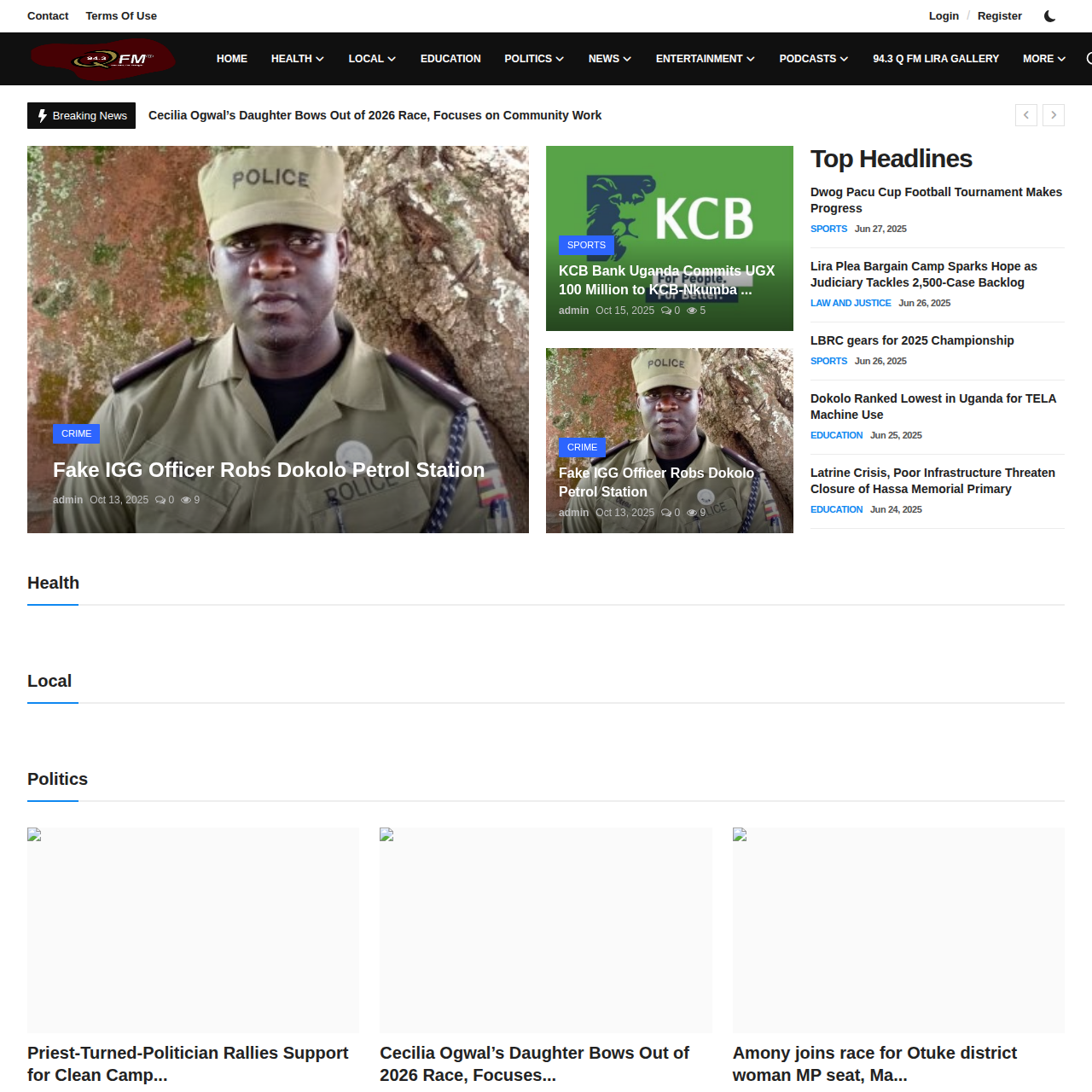Toggle dark mode with the moon icon
Viewport: 1092px width, 1092px height.
click(1049, 16)
